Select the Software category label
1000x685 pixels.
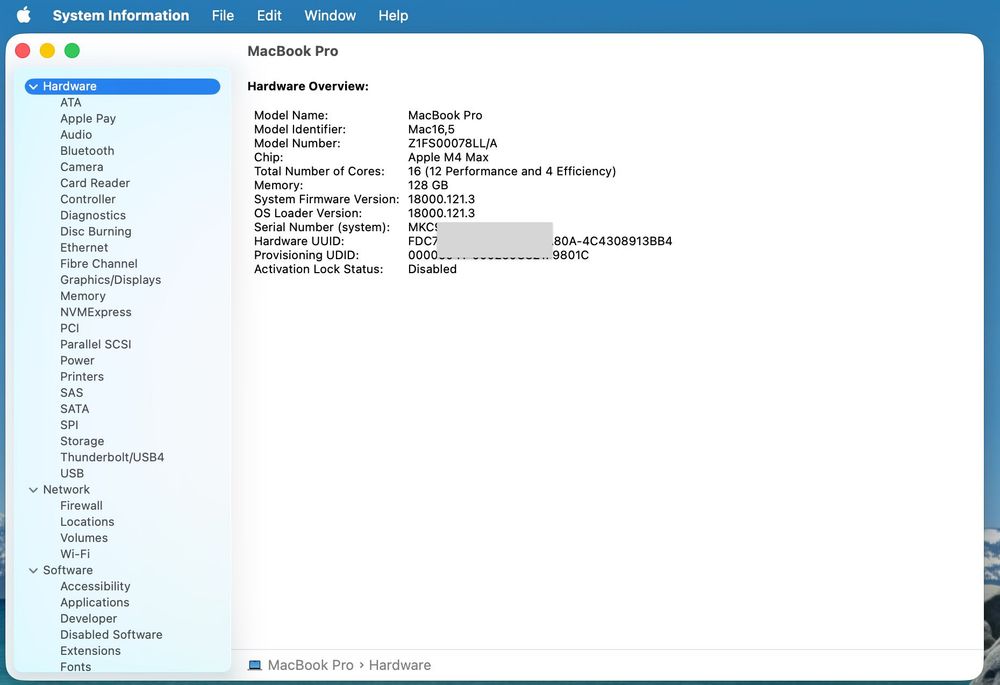tap(68, 570)
